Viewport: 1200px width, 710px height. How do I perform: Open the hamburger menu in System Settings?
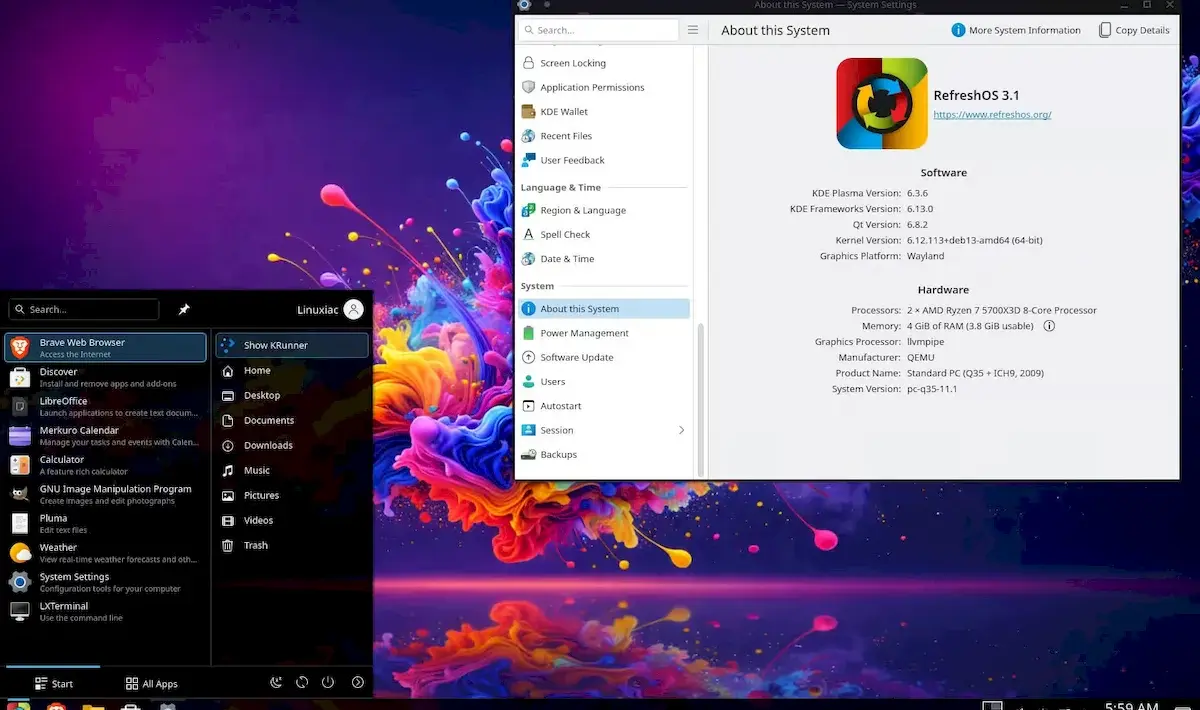coord(693,30)
